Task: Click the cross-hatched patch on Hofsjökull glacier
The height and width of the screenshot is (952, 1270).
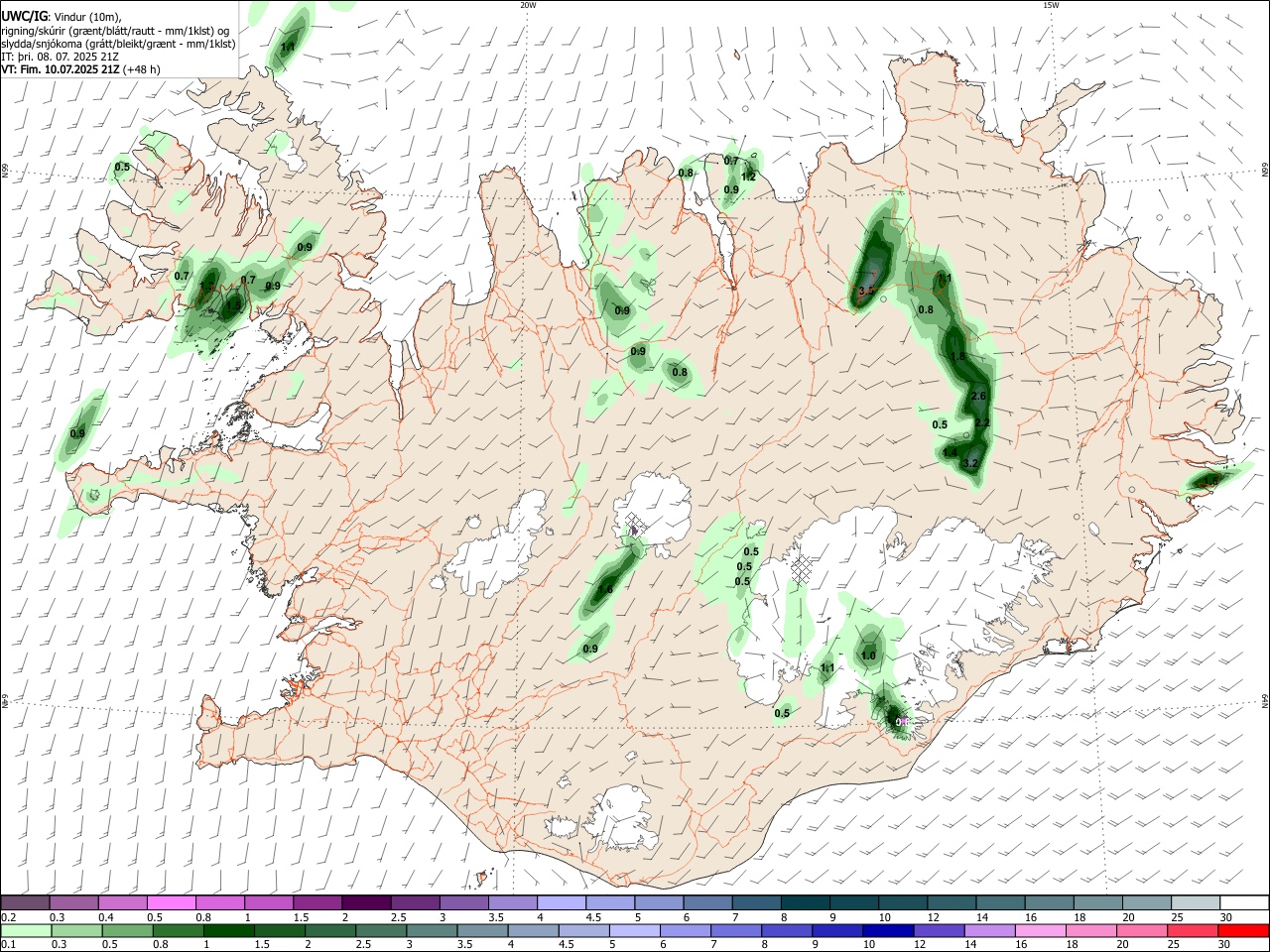Action: pos(636,524)
